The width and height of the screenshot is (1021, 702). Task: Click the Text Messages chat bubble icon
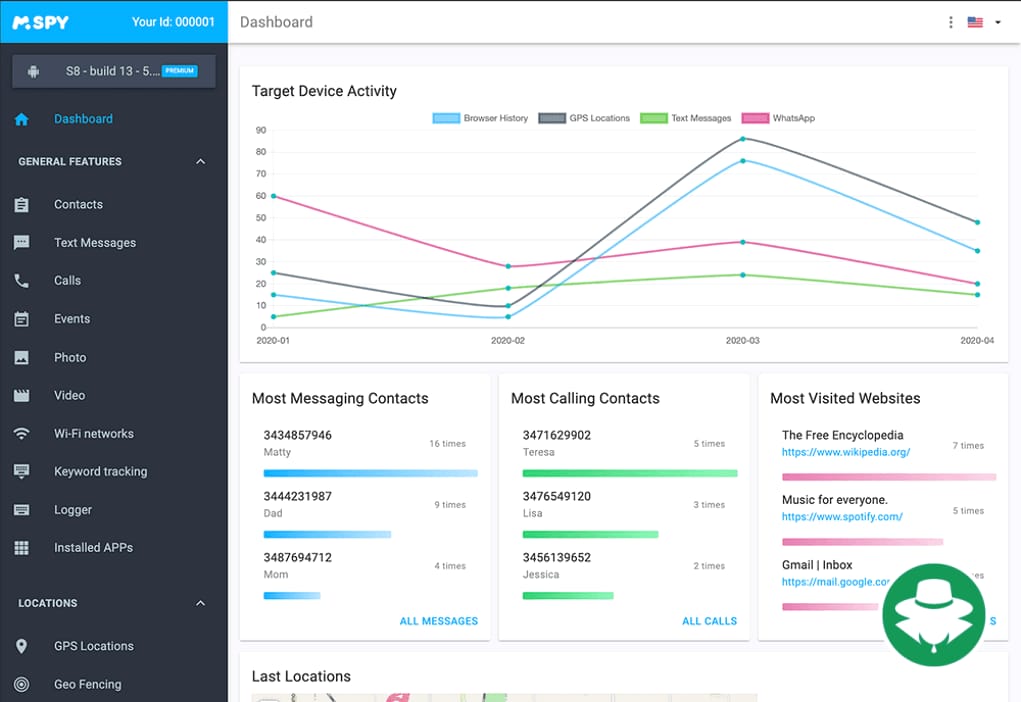click(x=21, y=243)
